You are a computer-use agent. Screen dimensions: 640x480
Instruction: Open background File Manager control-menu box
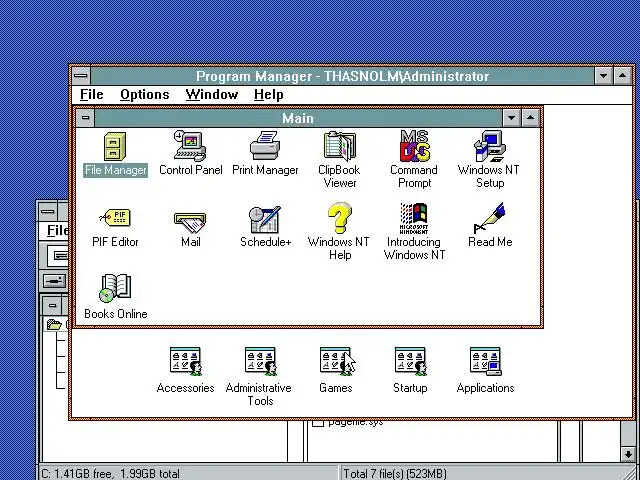tap(48, 212)
